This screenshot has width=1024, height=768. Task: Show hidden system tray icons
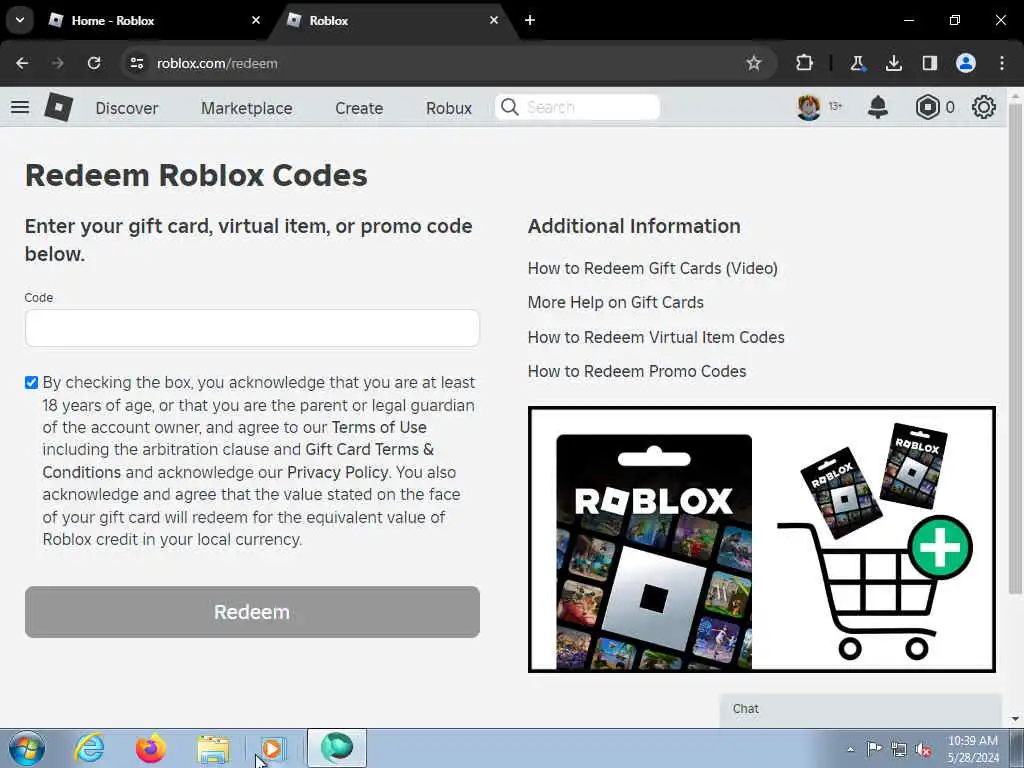pyautogui.click(x=850, y=749)
